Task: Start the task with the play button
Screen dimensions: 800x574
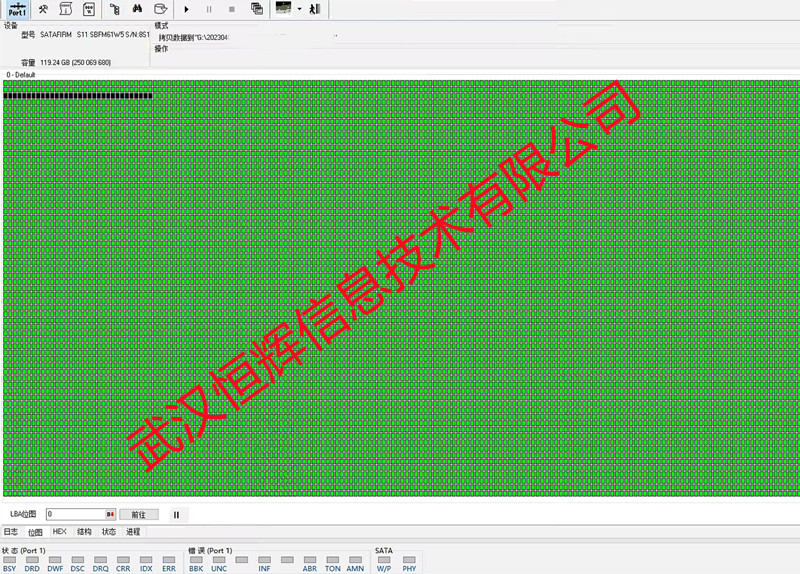Action: [x=186, y=9]
